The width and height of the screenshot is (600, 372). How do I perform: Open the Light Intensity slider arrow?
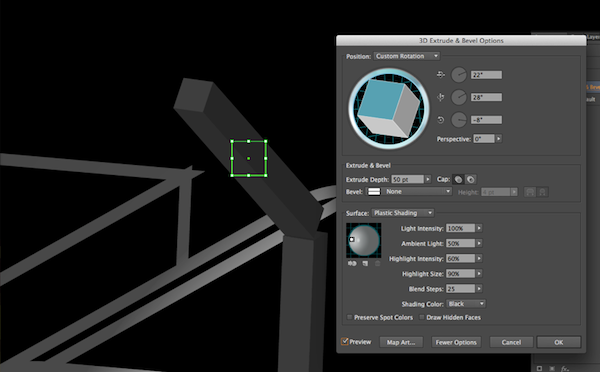pyautogui.click(x=479, y=228)
